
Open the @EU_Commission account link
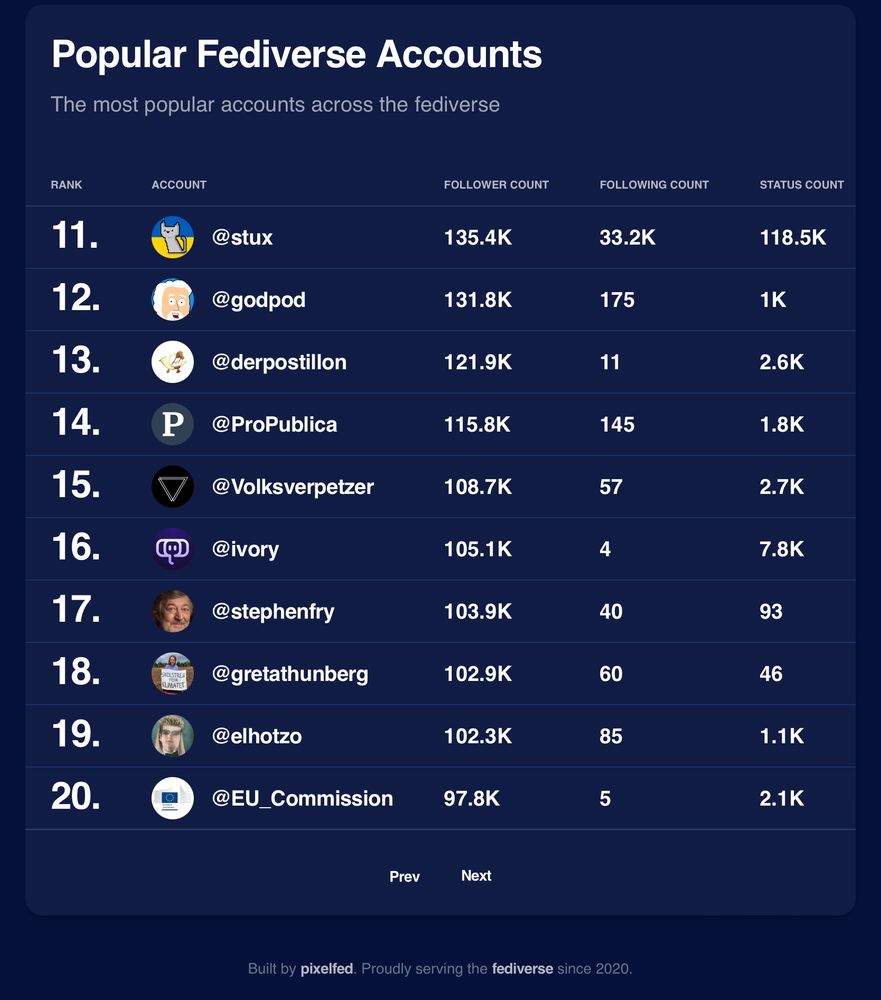(x=302, y=798)
